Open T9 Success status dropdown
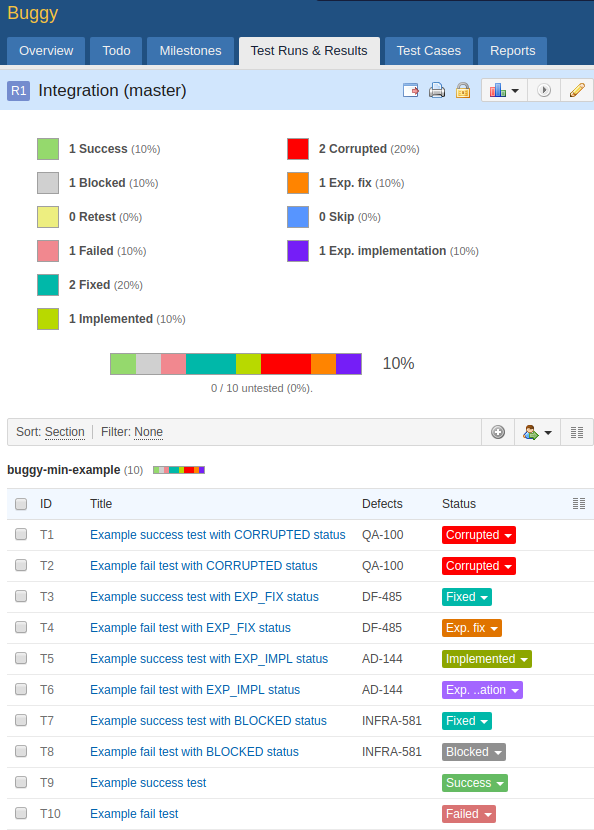This screenshot has width=594, height=830. [475, 783]
